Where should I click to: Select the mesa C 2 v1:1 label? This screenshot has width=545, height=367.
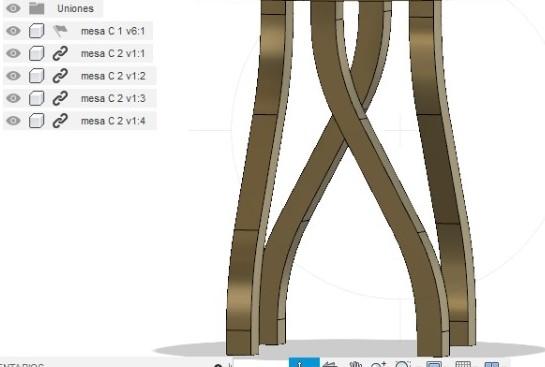coord(113,54)
